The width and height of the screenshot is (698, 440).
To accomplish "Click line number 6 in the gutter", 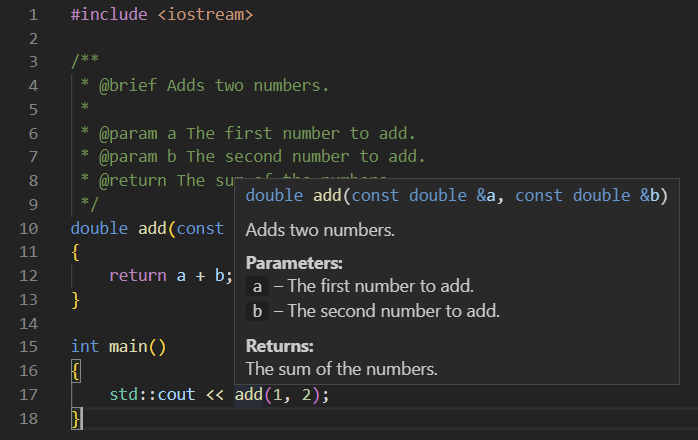I will tap(33, 134).
